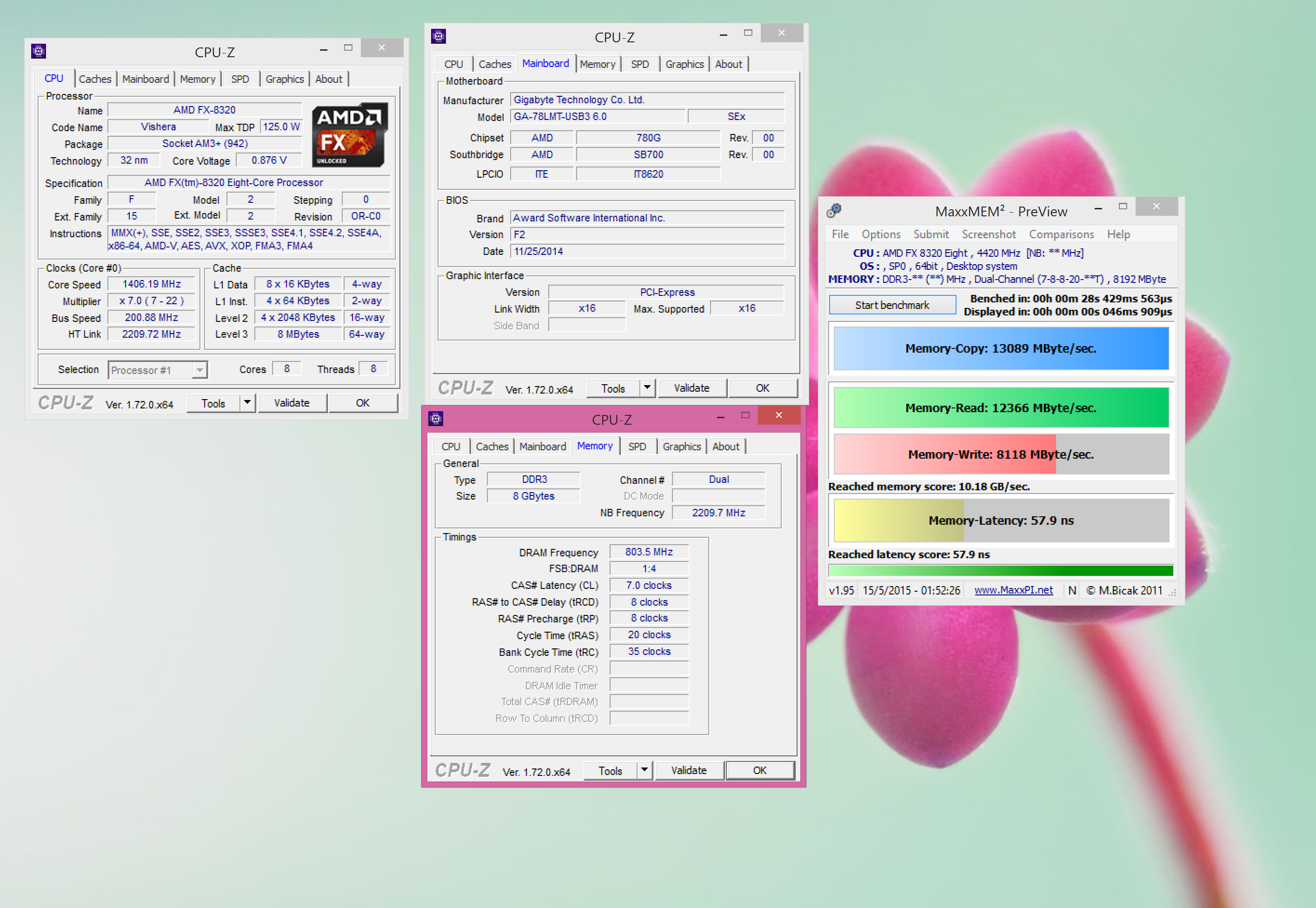Click the Memory-Write 8118 MByte/sec bar

1001,454
